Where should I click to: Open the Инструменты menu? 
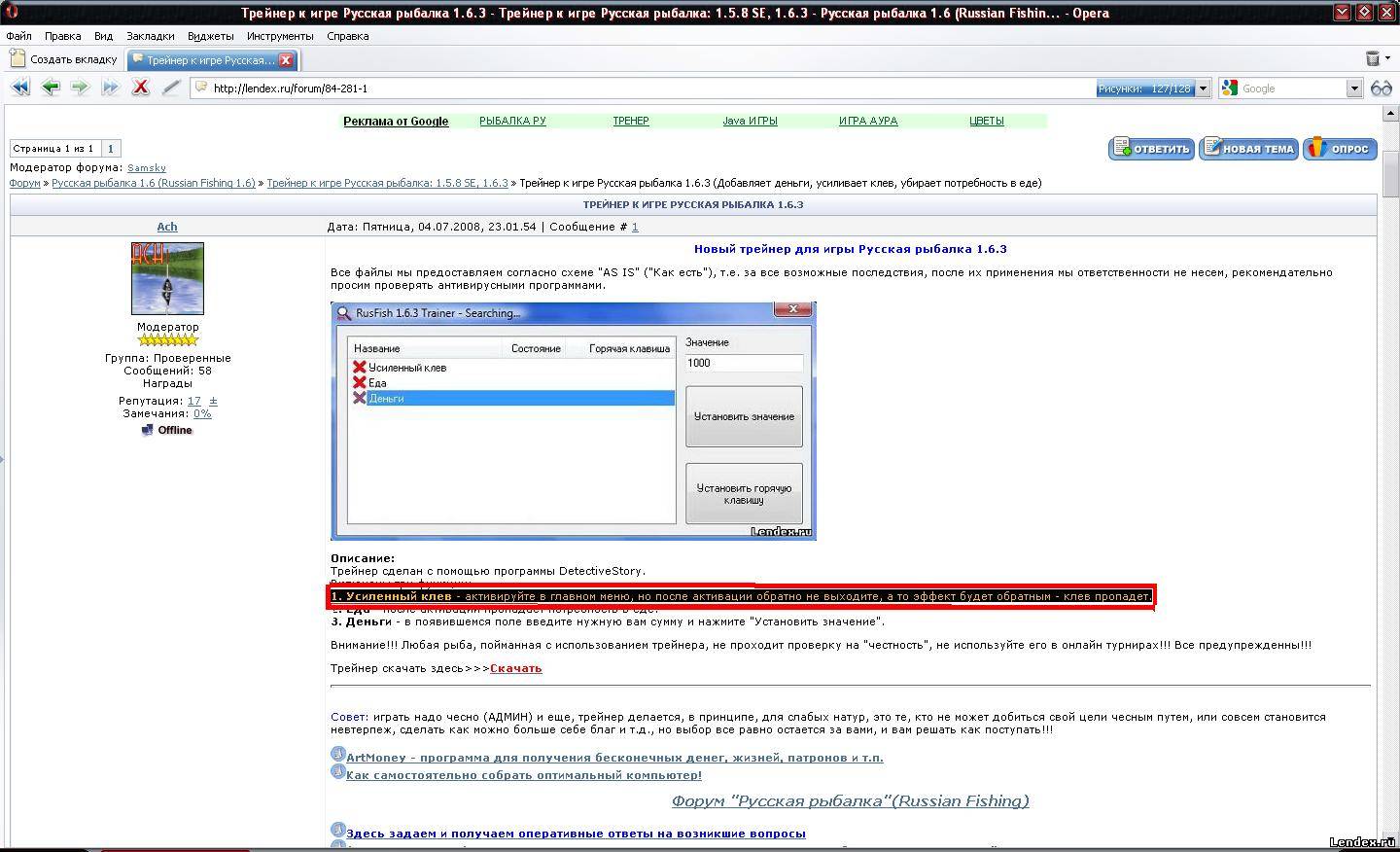click(x=280, y=36)
